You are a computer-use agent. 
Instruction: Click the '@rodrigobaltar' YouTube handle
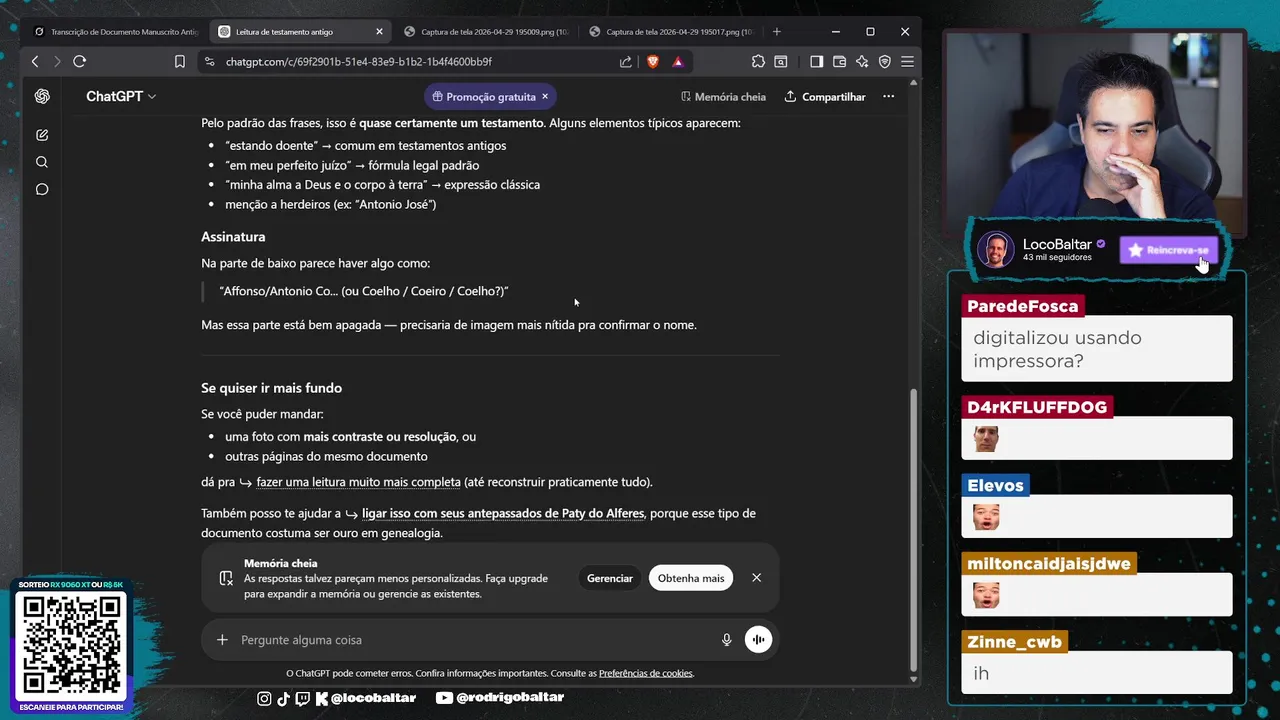(x=510, y=697)
